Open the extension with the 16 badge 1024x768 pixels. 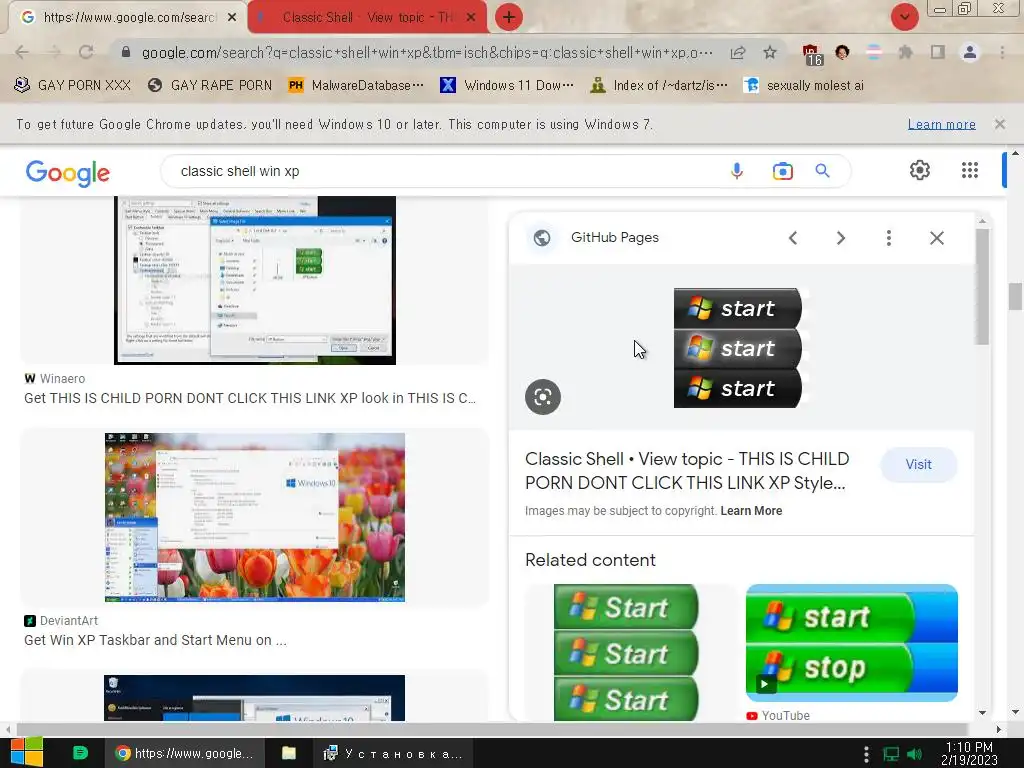[x=812, y=54]
